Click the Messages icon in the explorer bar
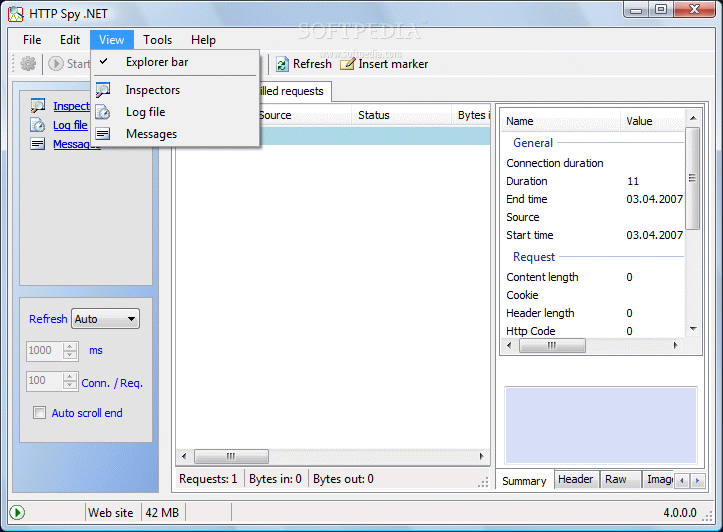The height and width of the screenshot is (532, 723). 38,144
